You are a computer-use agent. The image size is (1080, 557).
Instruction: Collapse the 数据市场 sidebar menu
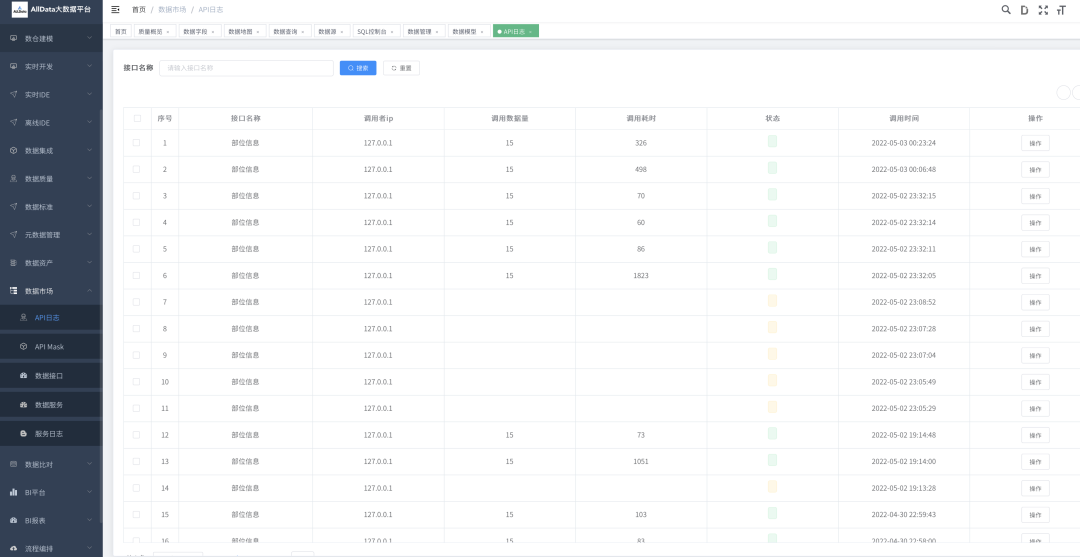pos(50,291)
